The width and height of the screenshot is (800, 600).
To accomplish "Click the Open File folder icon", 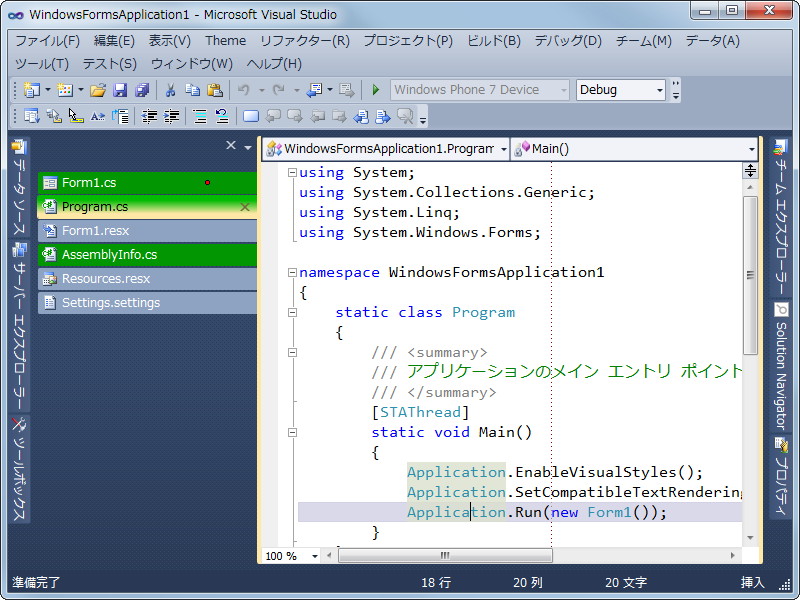I will 97,90.
